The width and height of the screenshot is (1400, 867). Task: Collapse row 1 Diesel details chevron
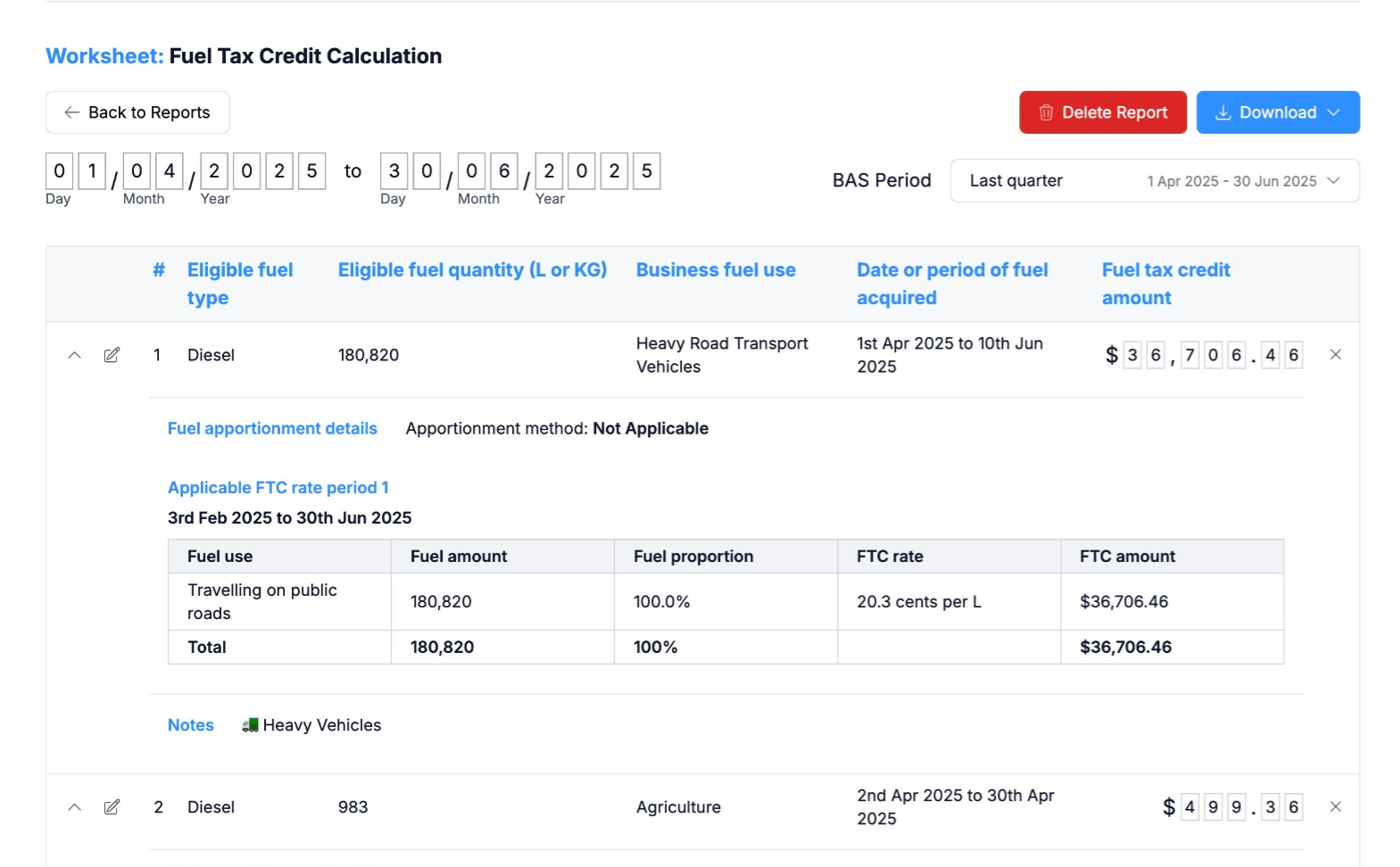[75, 355]
